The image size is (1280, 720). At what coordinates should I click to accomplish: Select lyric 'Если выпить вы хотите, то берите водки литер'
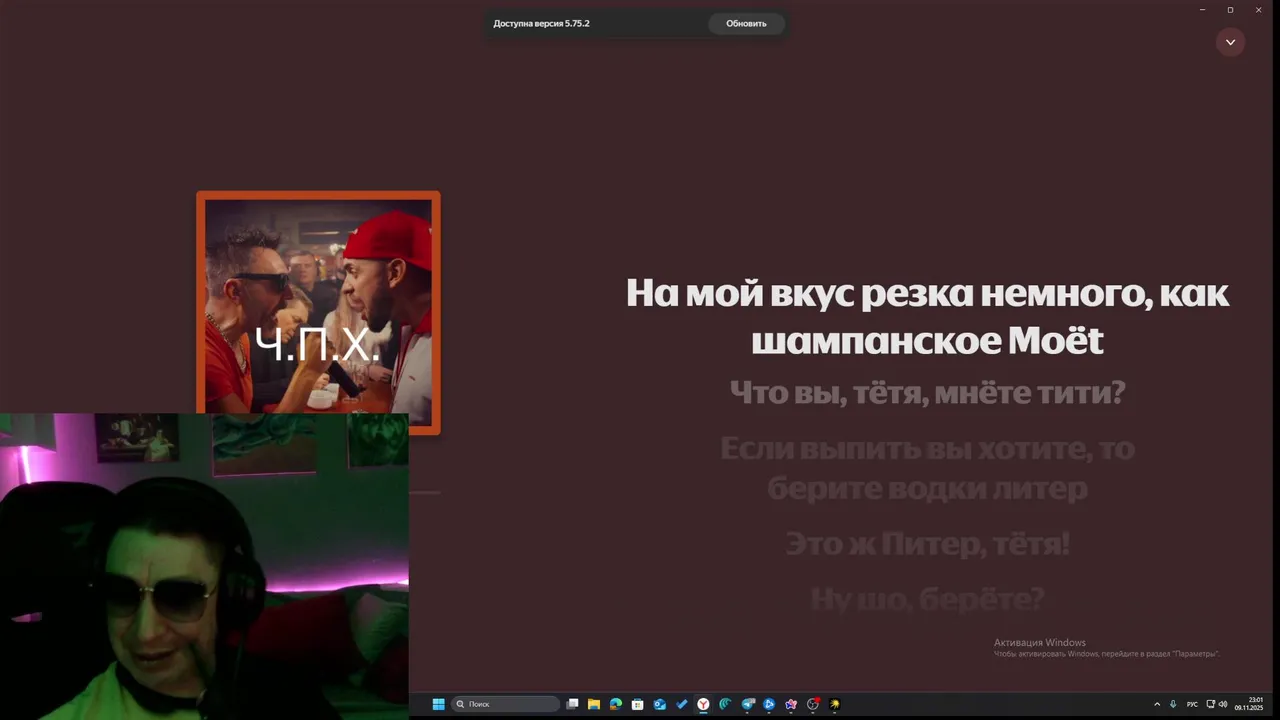tap(927, 469)
